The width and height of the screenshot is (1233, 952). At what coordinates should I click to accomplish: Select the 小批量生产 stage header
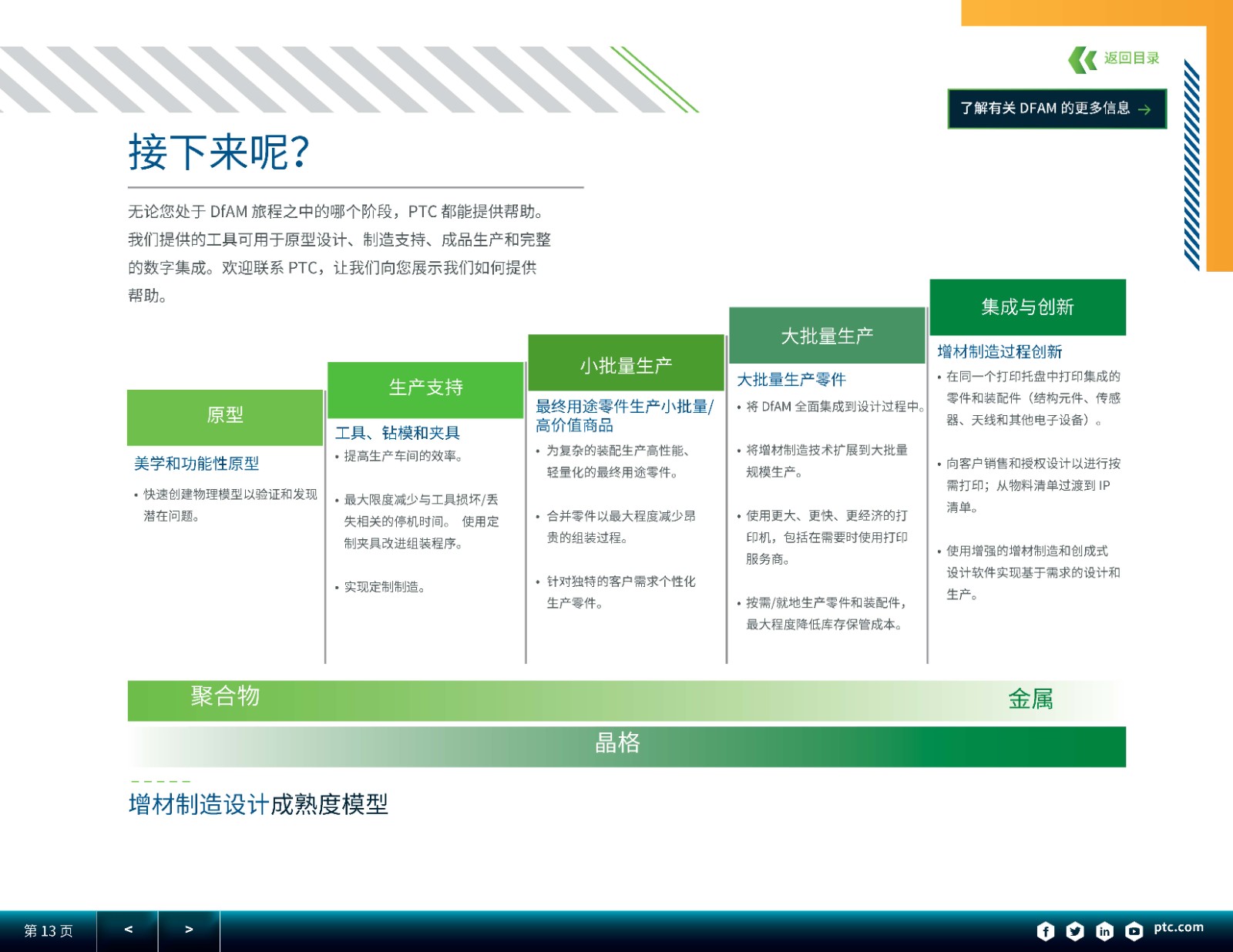[x=627, y=363]
